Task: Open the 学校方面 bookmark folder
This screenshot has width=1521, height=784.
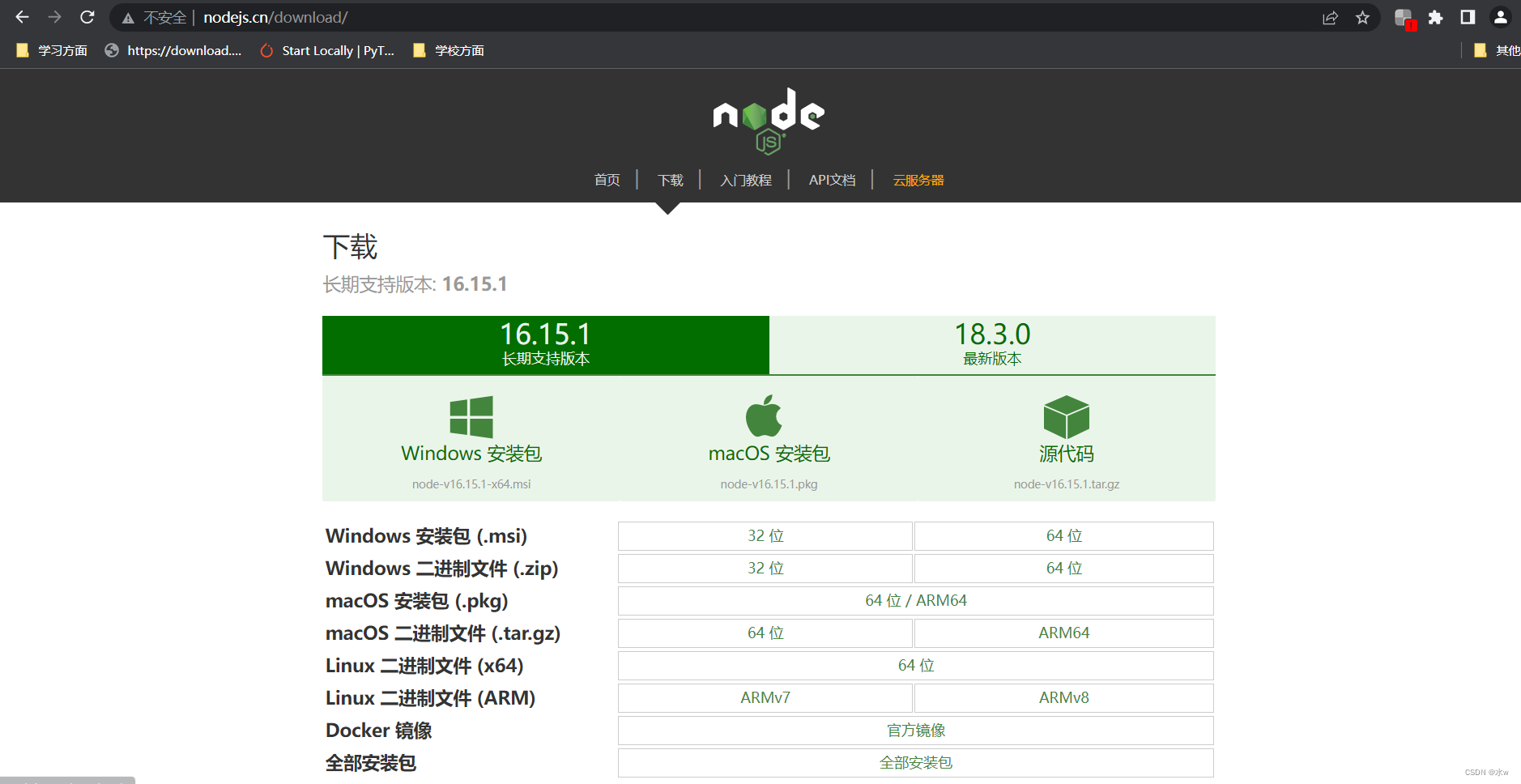Action: (x=449, y=50)
